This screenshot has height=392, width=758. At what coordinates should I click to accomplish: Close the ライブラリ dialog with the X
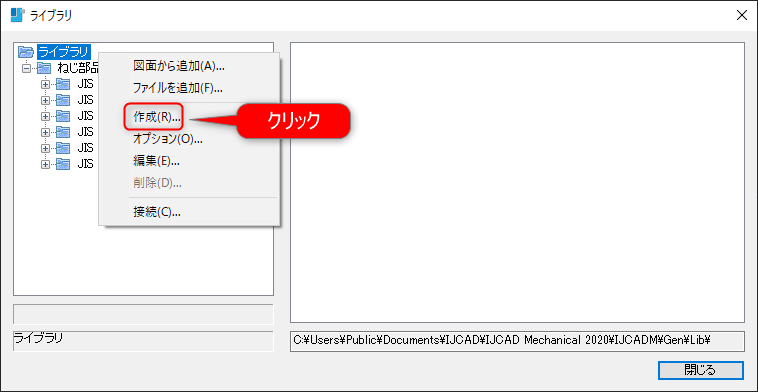tap(742, 15)
